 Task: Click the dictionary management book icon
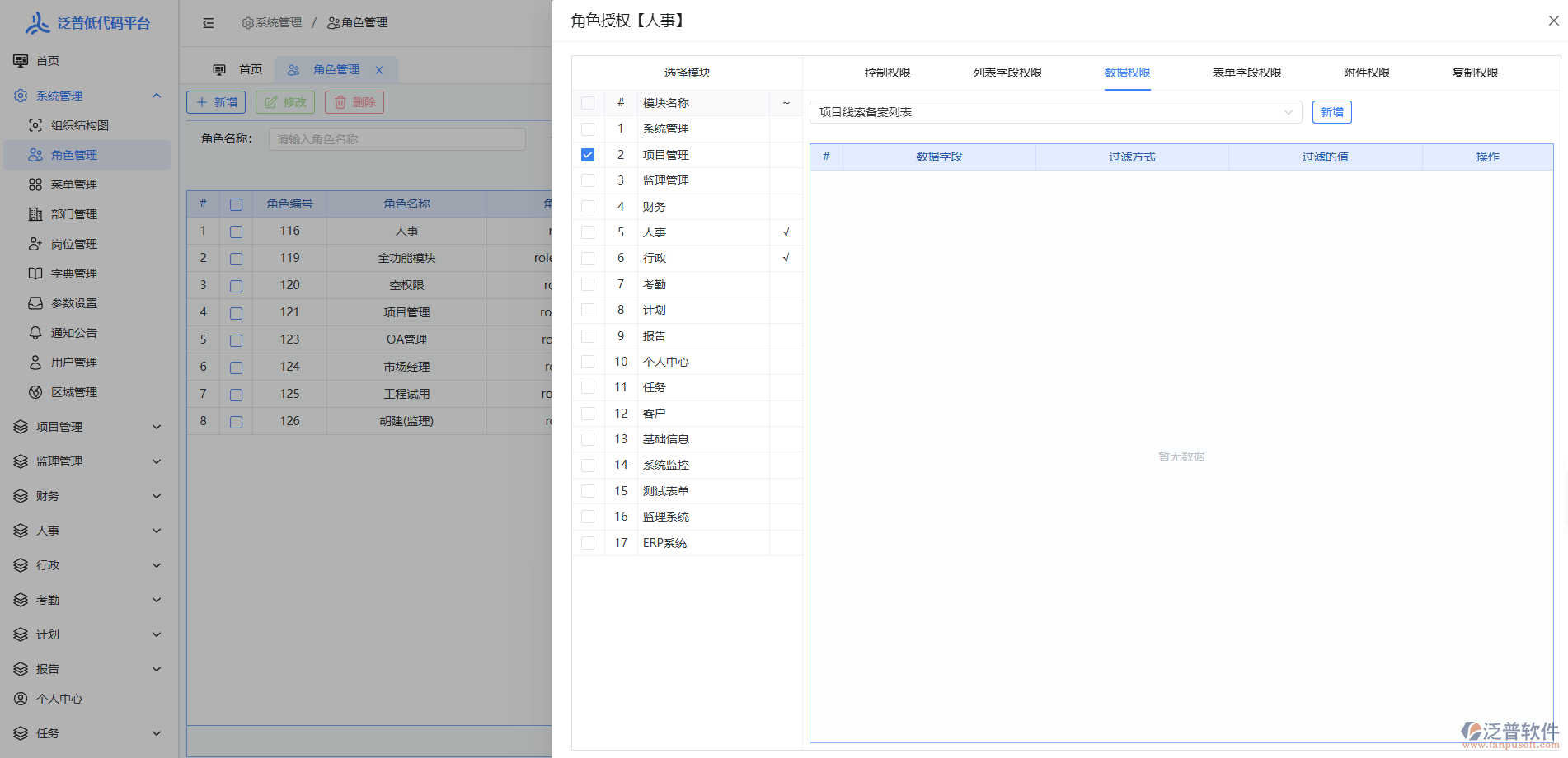tap(35, 274)
